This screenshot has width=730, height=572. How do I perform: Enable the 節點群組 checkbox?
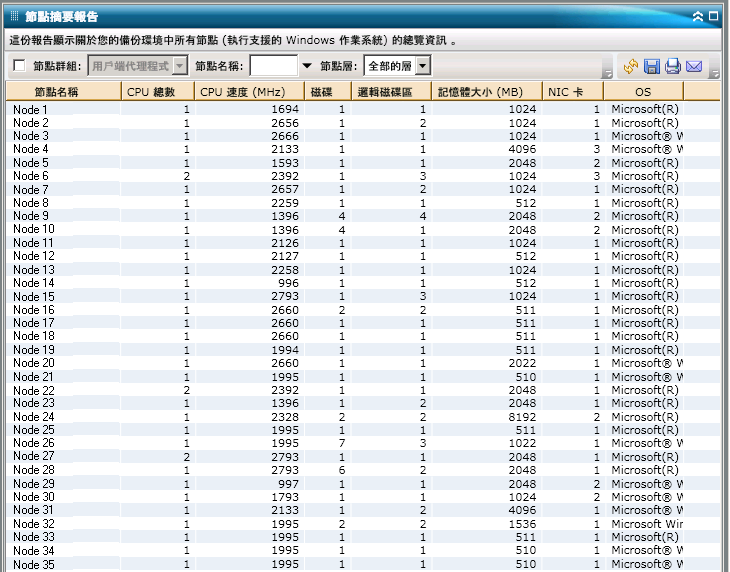click(20, 66)
